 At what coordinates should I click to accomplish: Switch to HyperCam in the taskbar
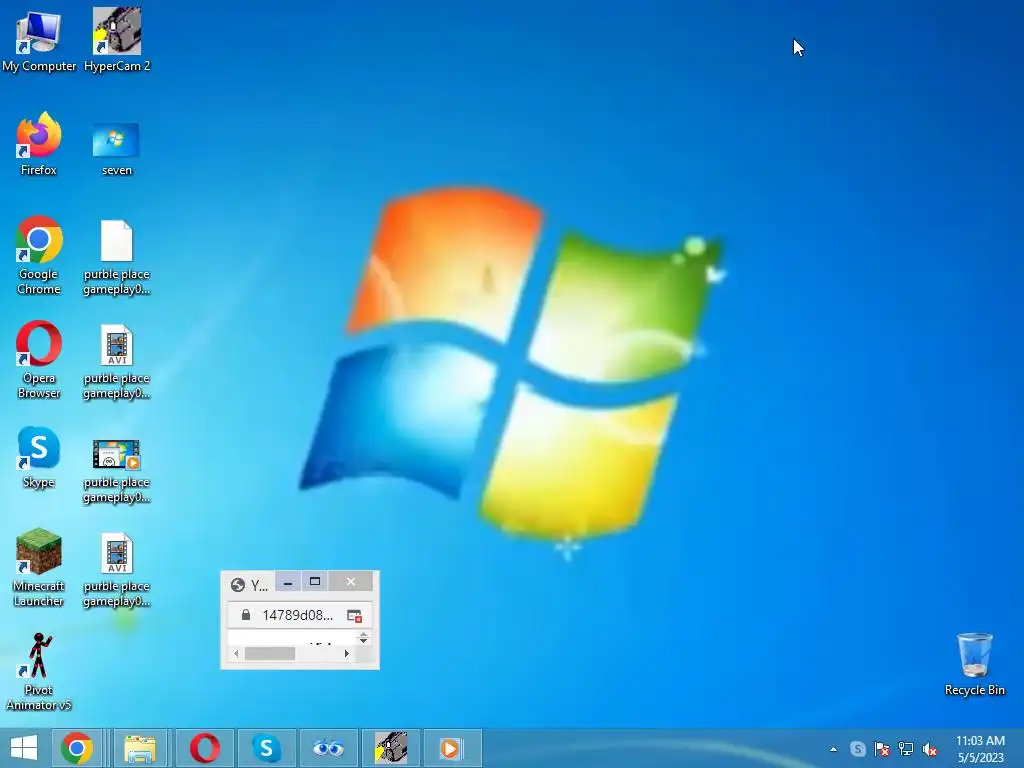pos(391,748)
